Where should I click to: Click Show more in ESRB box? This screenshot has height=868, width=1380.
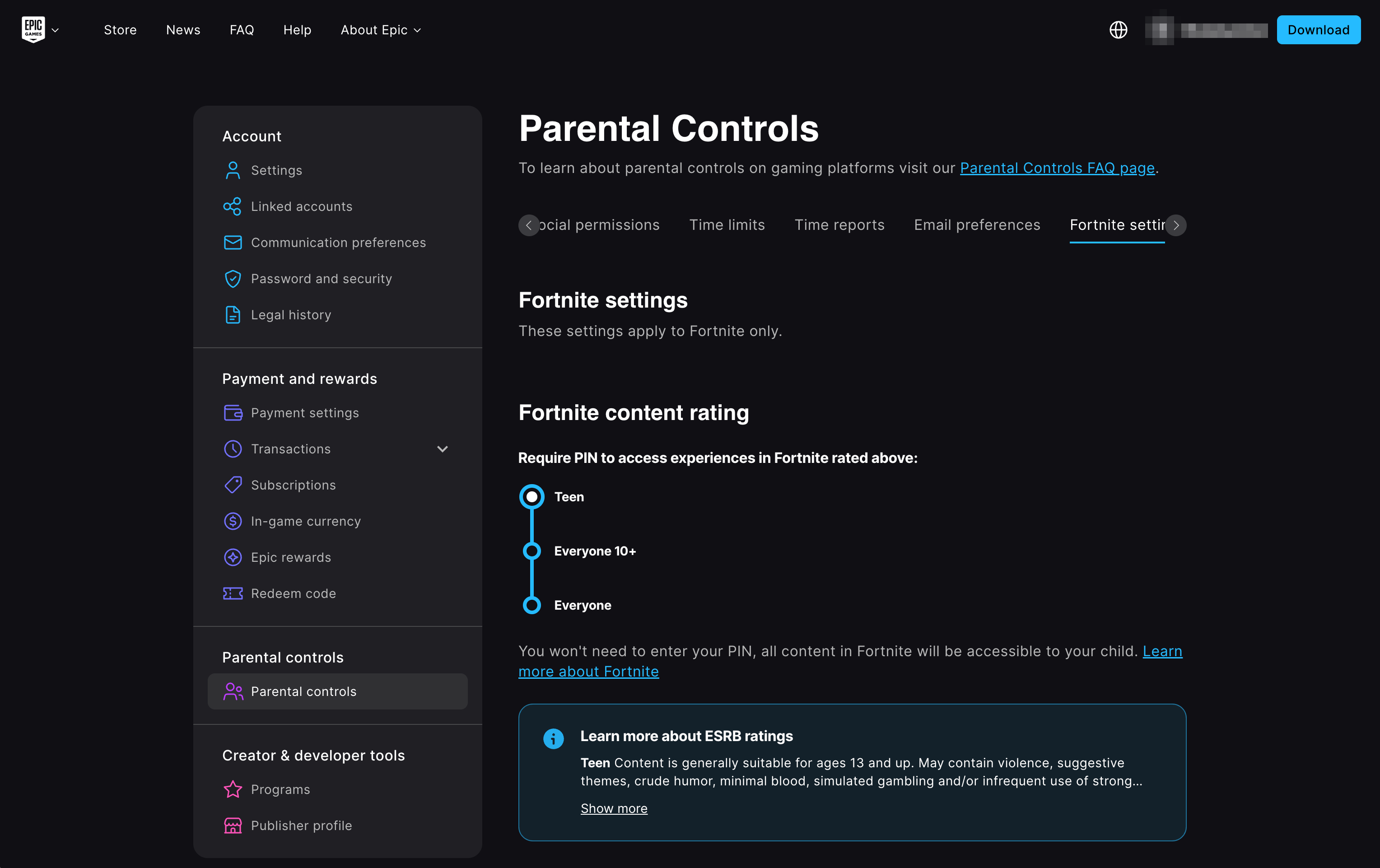pyautogui.click(x=614, y=808)
